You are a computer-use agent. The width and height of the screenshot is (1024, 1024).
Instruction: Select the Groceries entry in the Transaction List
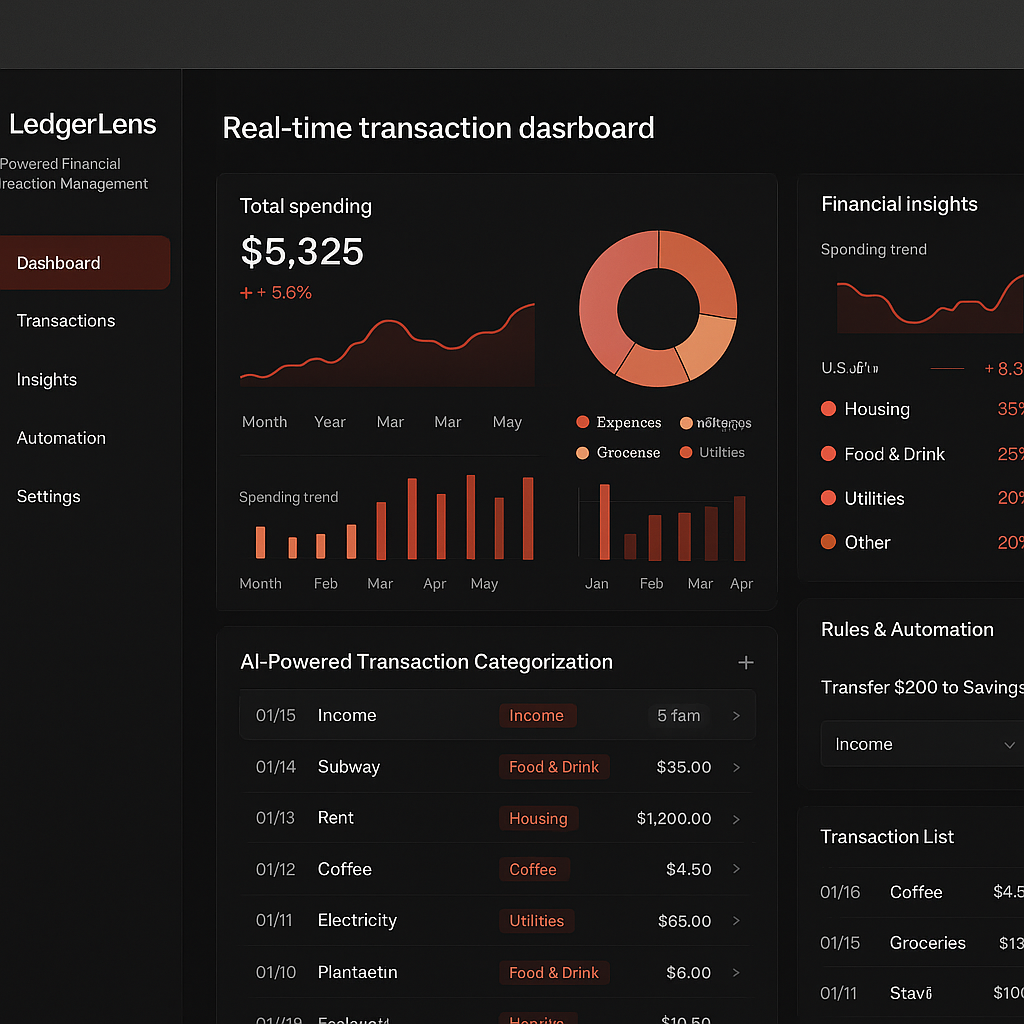(927, 943)
